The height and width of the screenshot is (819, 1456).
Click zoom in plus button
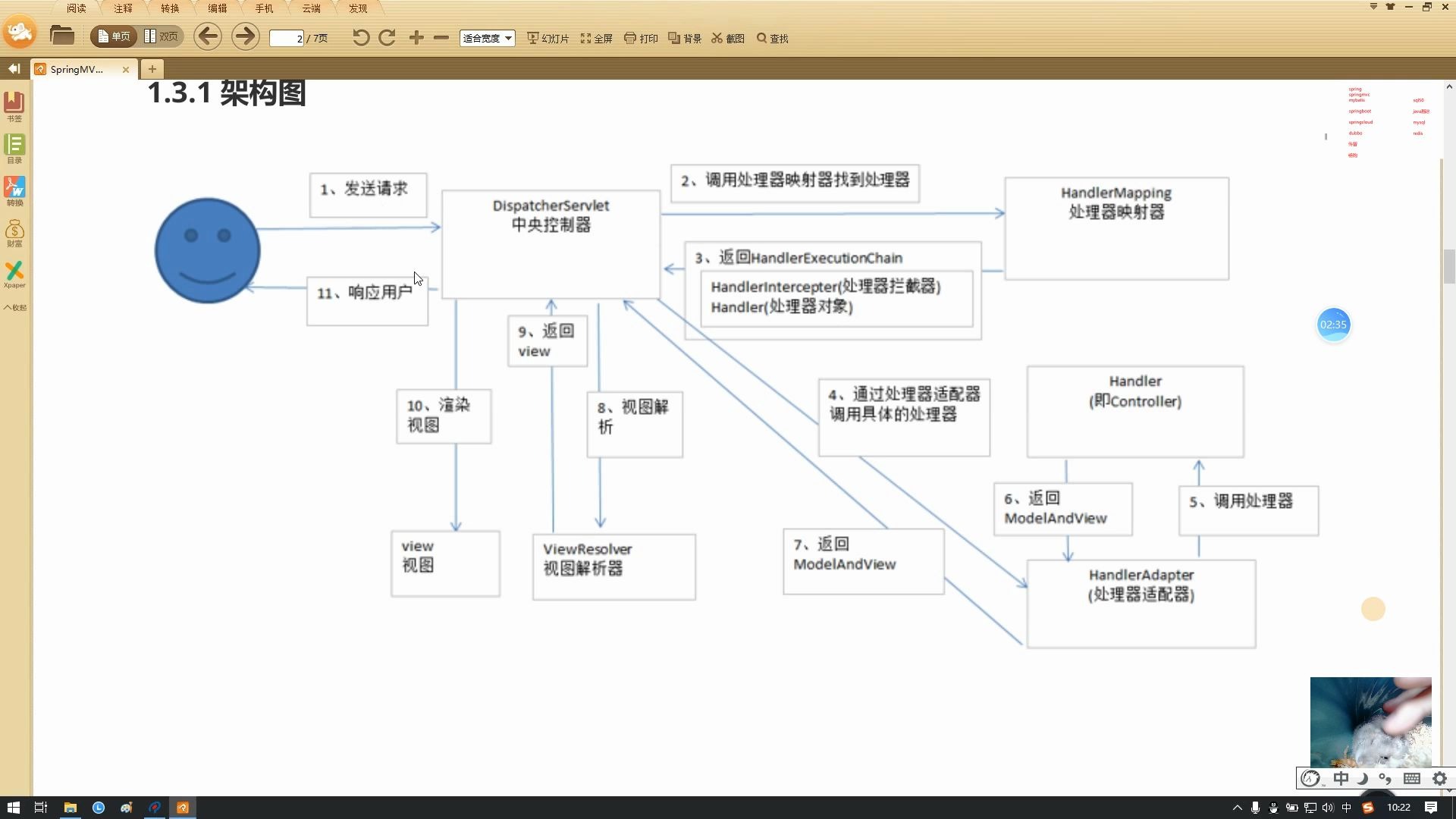[x=416, y=38]
